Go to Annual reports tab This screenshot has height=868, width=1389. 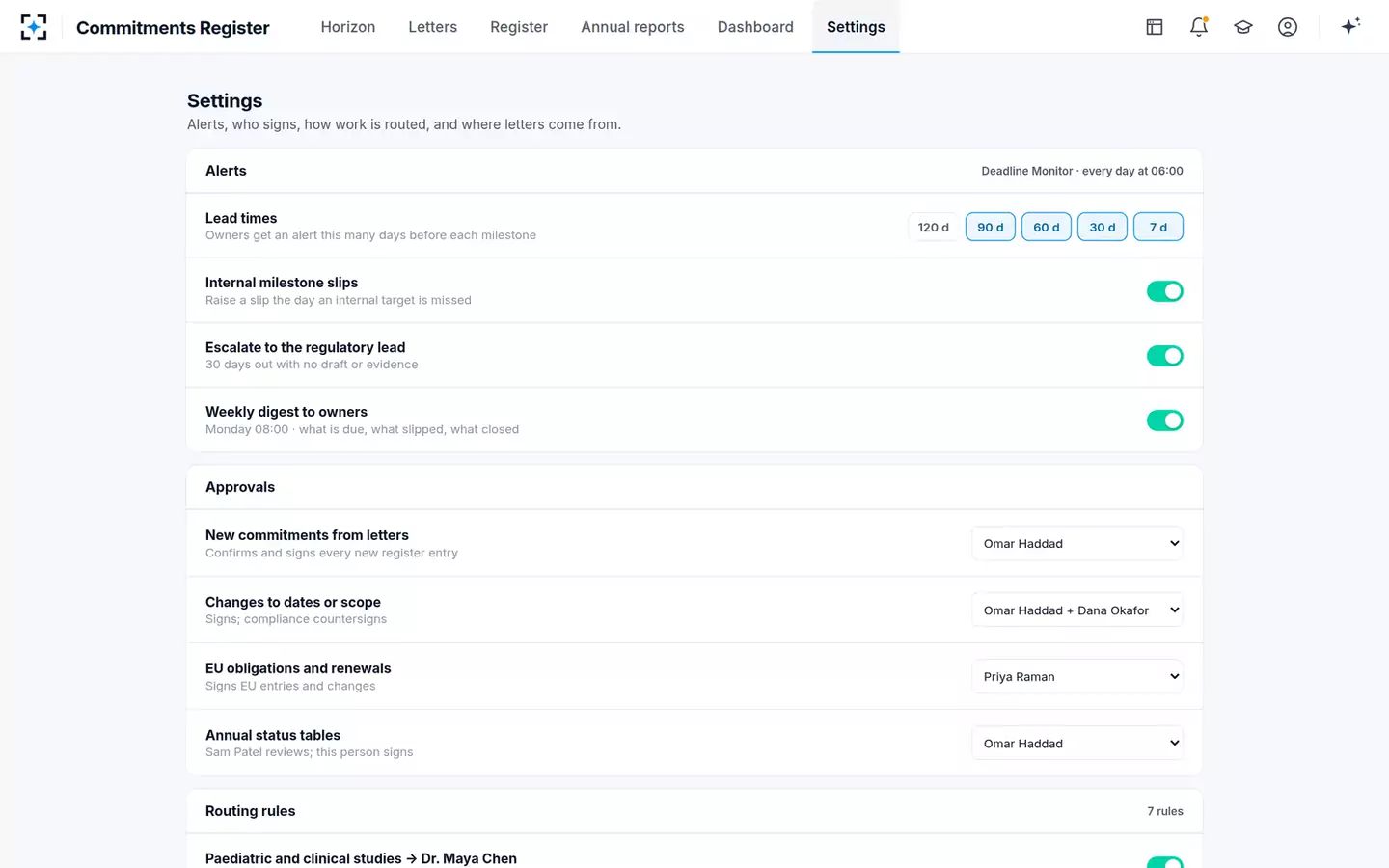coord(633,27)
